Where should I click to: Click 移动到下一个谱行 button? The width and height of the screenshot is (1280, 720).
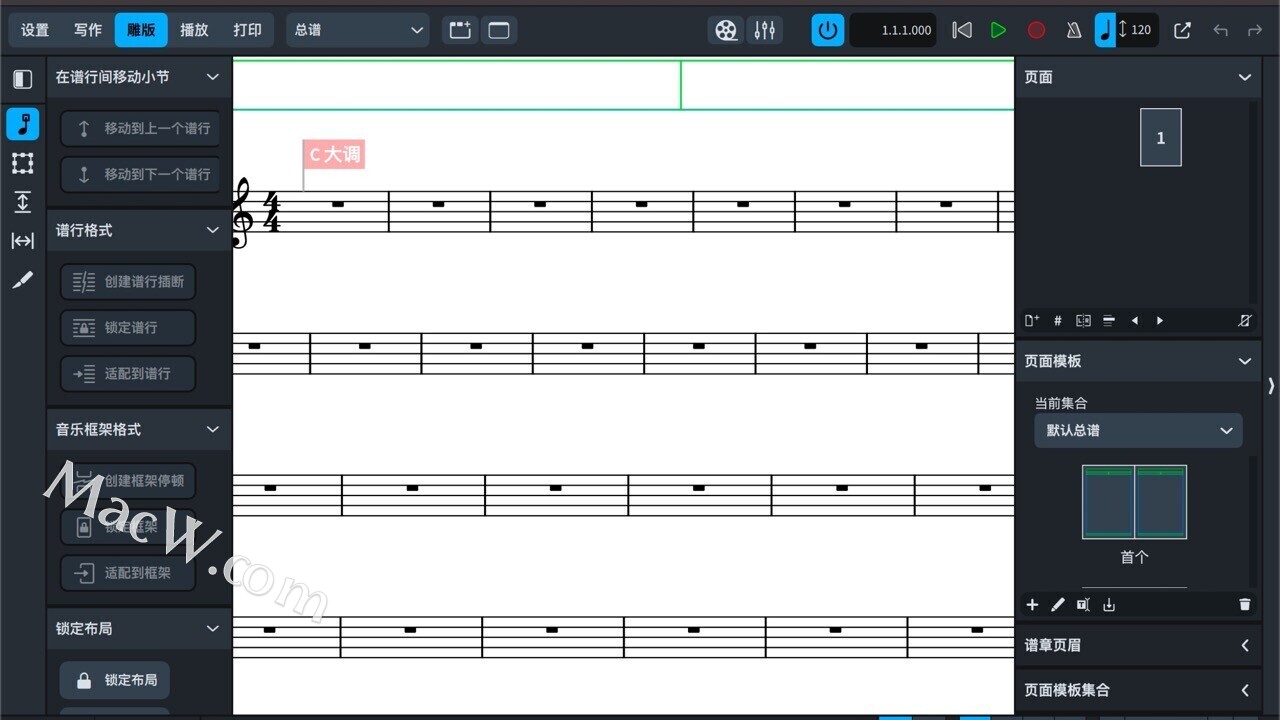pyautogui.click(x=141, y=174)
